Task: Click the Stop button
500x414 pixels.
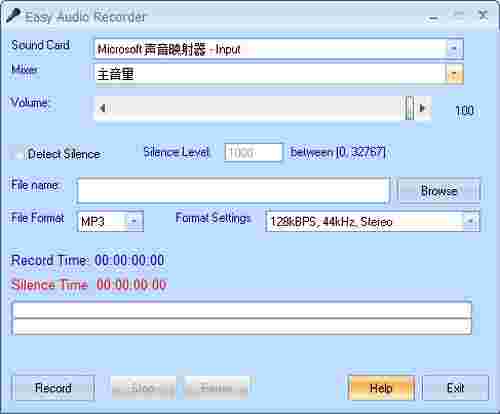Action: pyautogui.click(x=143, y=388)
